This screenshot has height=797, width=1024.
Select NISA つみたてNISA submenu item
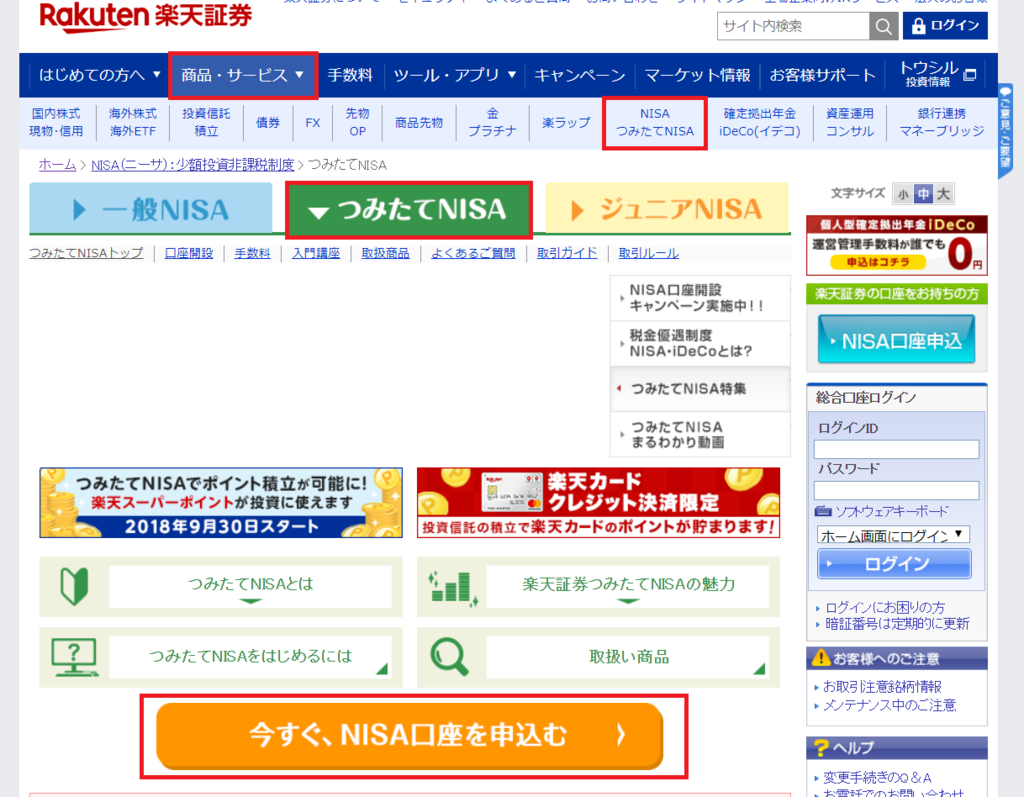click(655, 123)
